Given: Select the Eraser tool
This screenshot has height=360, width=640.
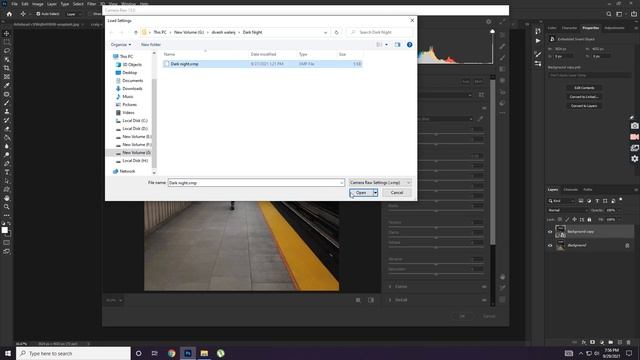Looking at the screenshot, I should [7, 129].
